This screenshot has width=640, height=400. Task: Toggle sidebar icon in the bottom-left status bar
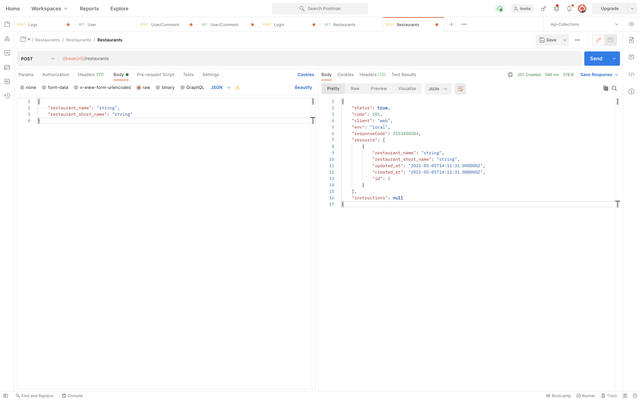coord(6,396)
